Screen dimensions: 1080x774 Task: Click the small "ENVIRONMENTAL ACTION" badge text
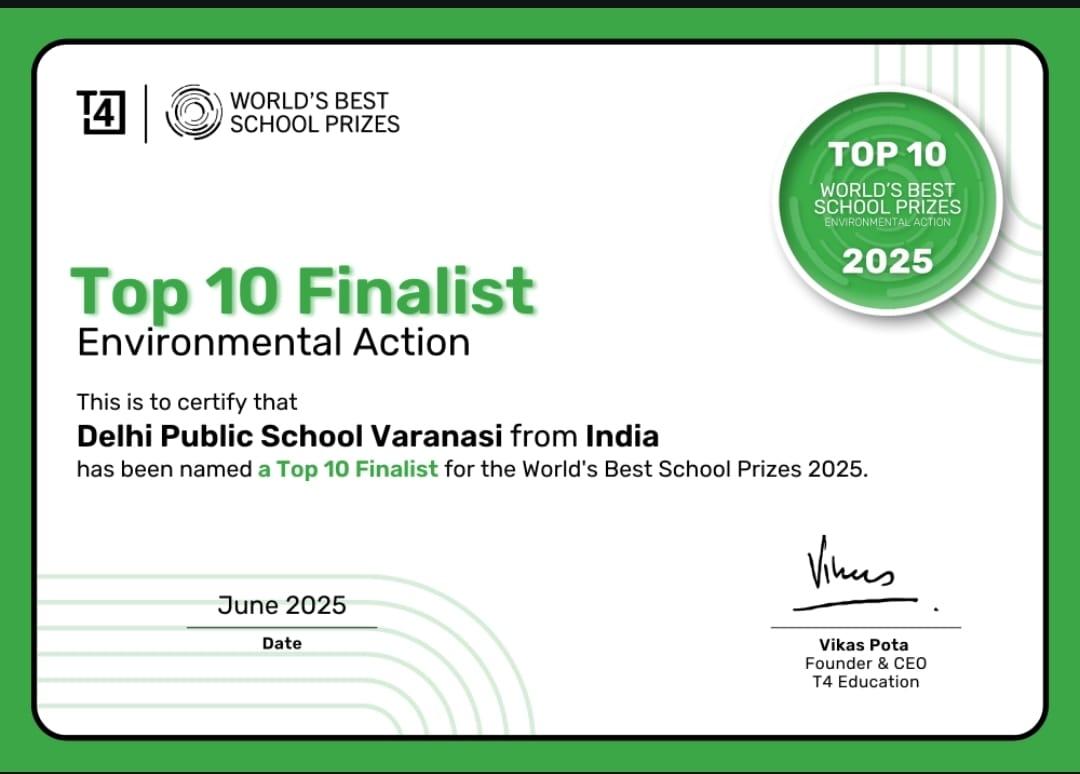click(887, 222)
